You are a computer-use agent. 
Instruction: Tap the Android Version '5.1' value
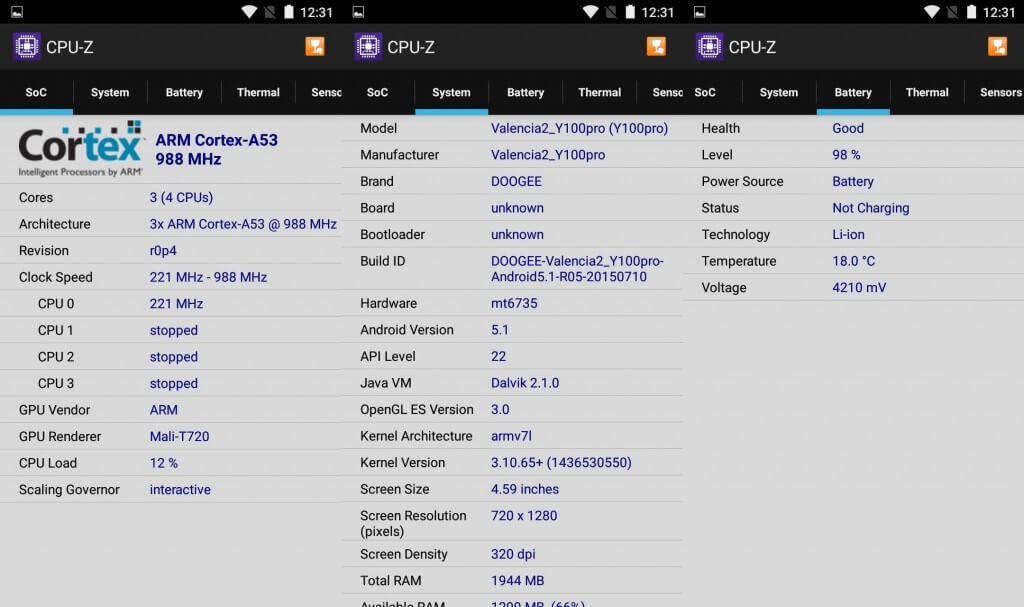[x=500, y=330]
